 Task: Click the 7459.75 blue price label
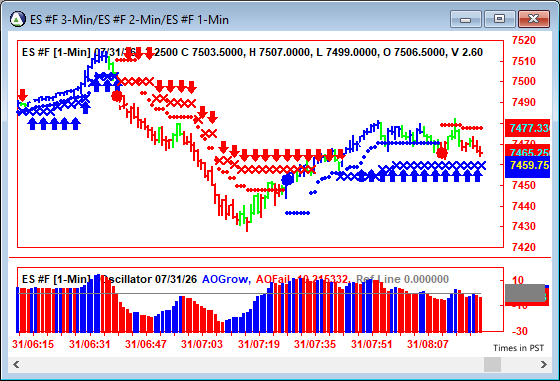(528, 166)
